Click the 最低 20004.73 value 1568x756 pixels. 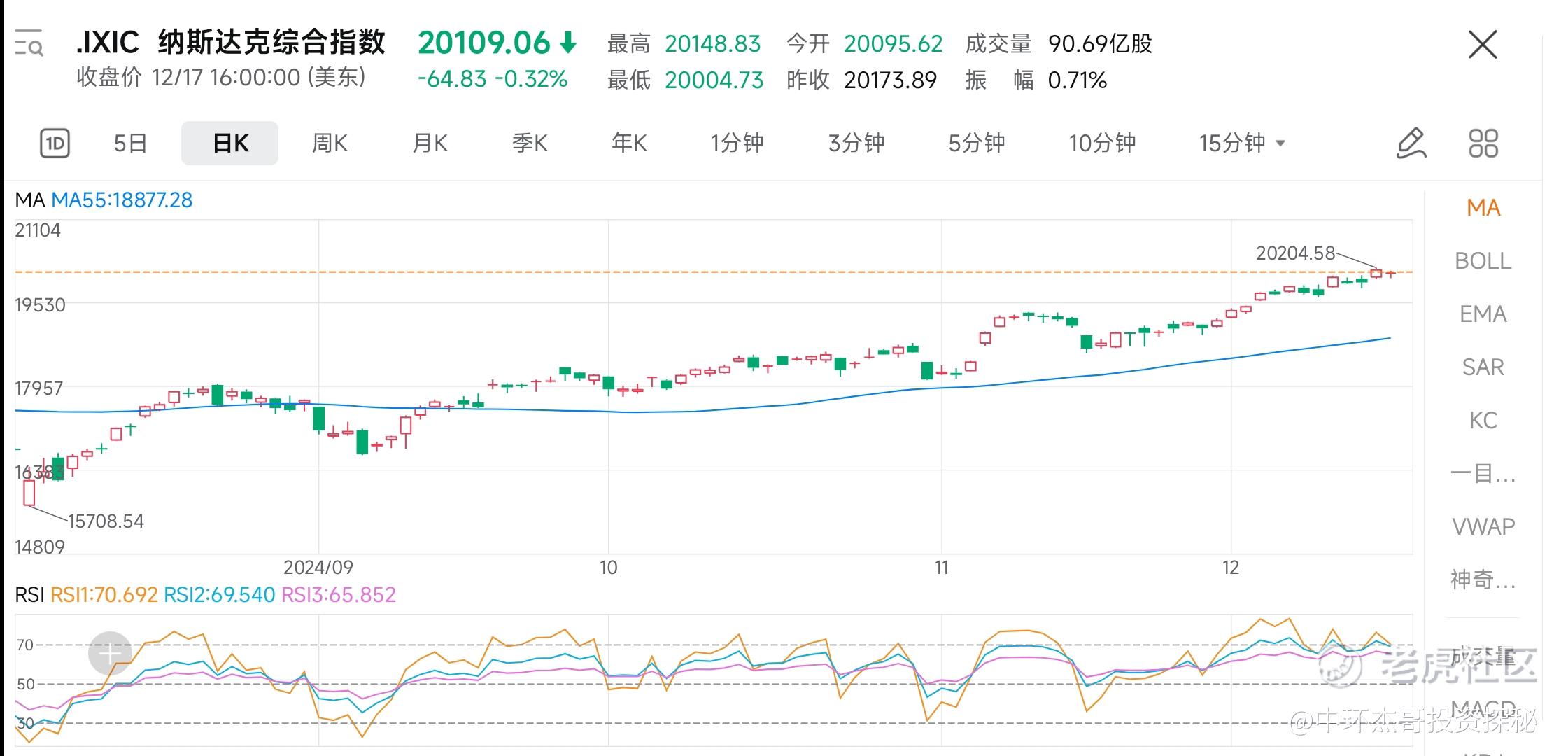click(x=714, y=80)
